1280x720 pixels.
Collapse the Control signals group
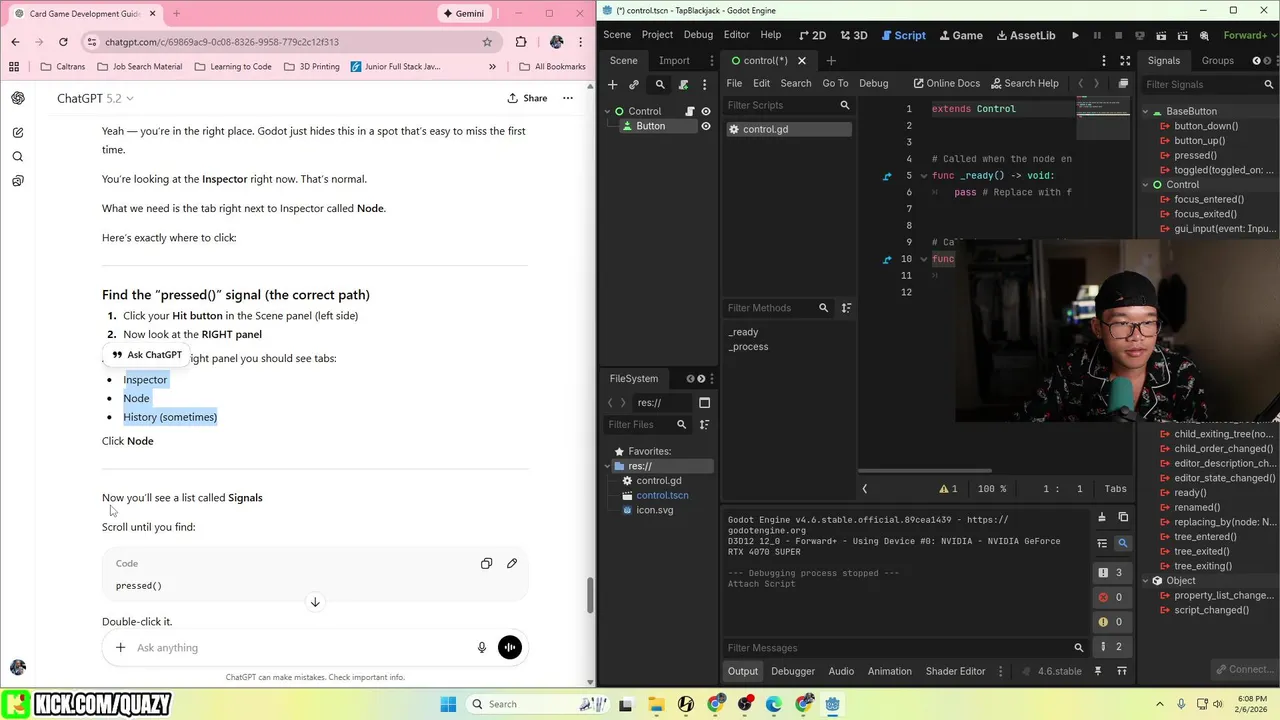point(1146,185)
